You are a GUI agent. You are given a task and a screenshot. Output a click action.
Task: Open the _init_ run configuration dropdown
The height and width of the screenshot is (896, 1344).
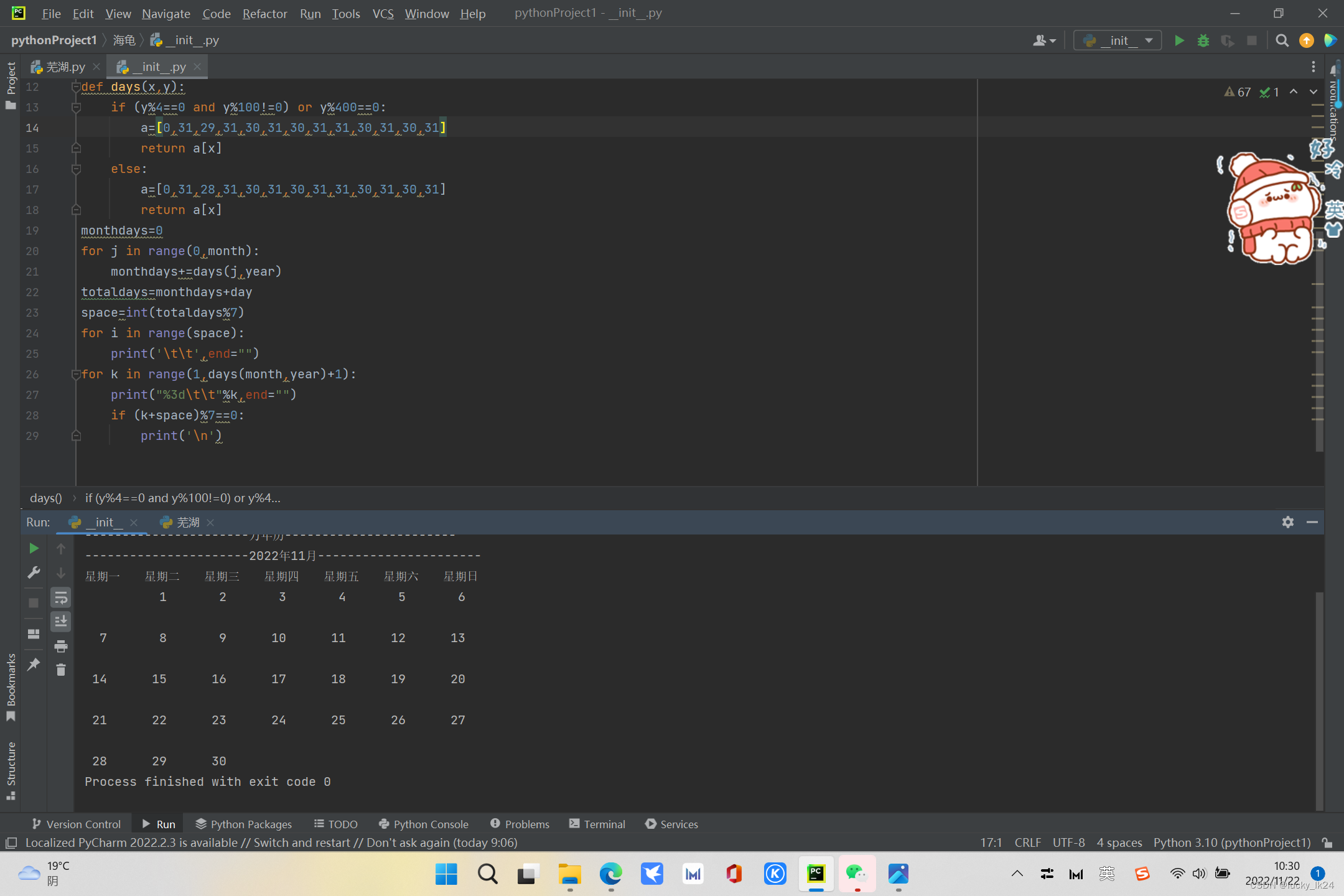coord(1118,40)
